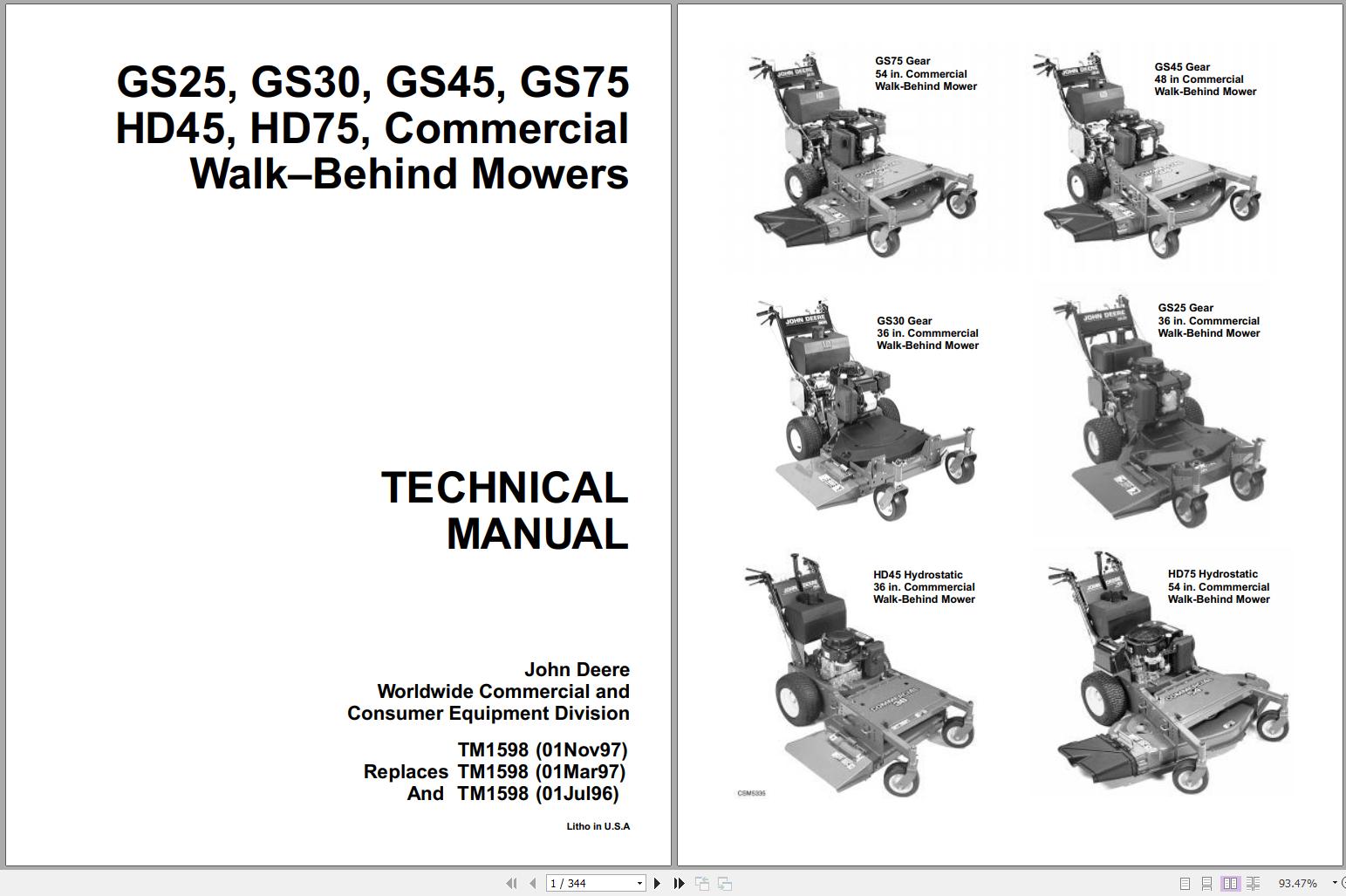Go to the previous page
This screenshot has height=896, width=1346.
[533, 884]
